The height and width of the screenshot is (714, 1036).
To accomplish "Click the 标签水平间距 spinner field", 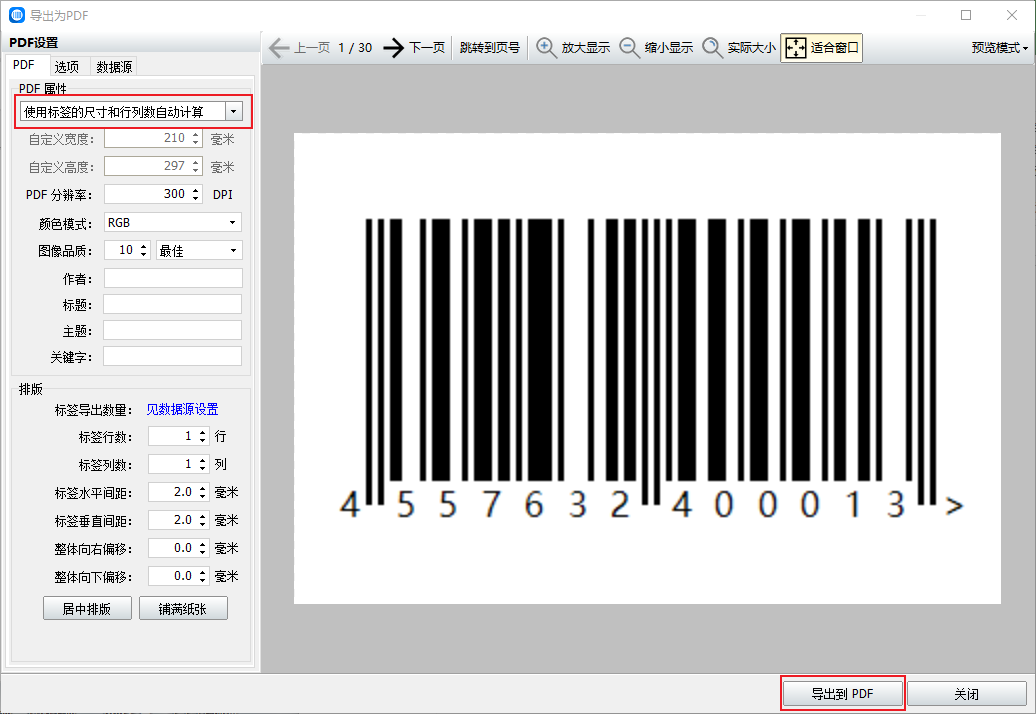I will [178, 492].
